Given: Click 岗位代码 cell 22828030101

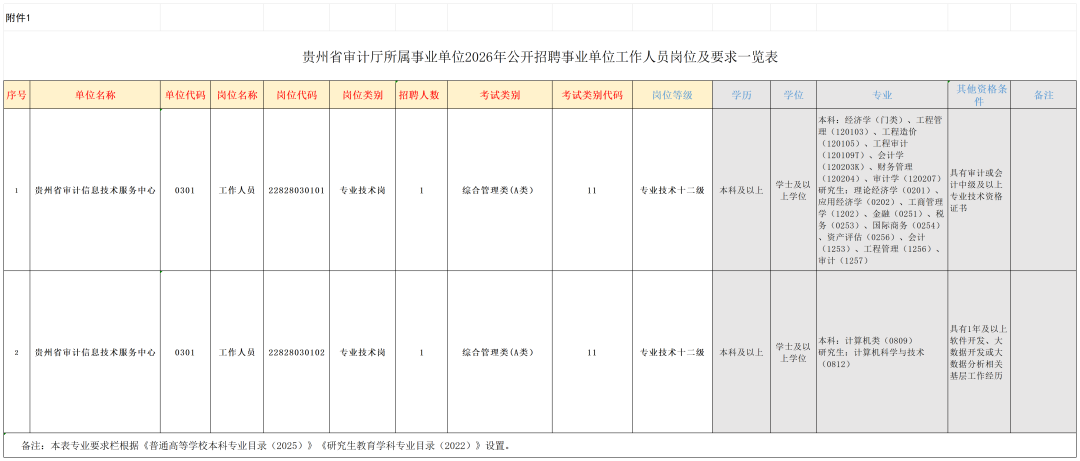Looking at the screenshot, I should click(297, 190).
